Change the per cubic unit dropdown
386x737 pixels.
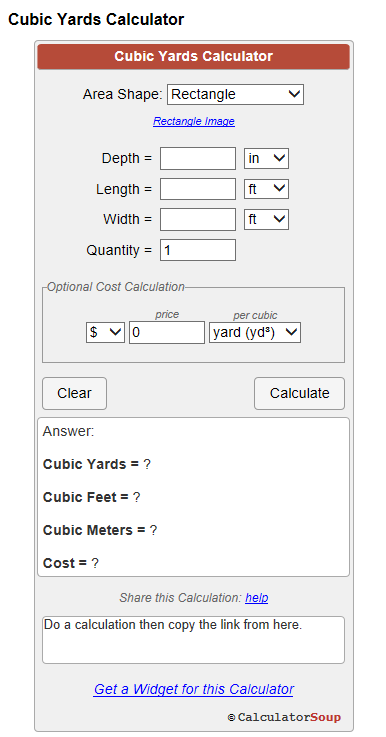255,332
